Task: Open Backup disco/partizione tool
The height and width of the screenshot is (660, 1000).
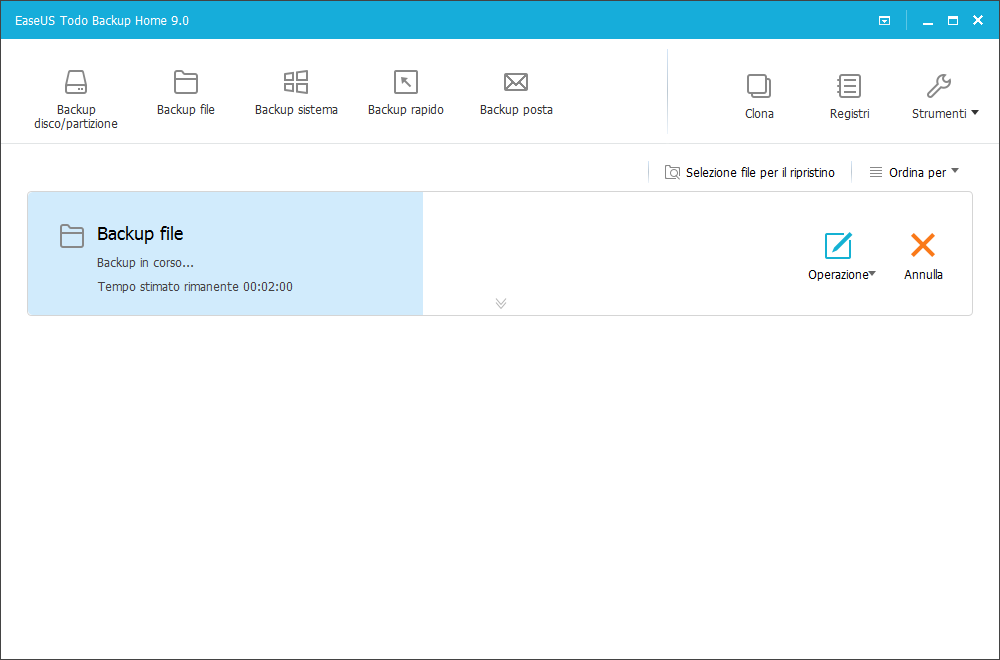Action: point(76,99)
